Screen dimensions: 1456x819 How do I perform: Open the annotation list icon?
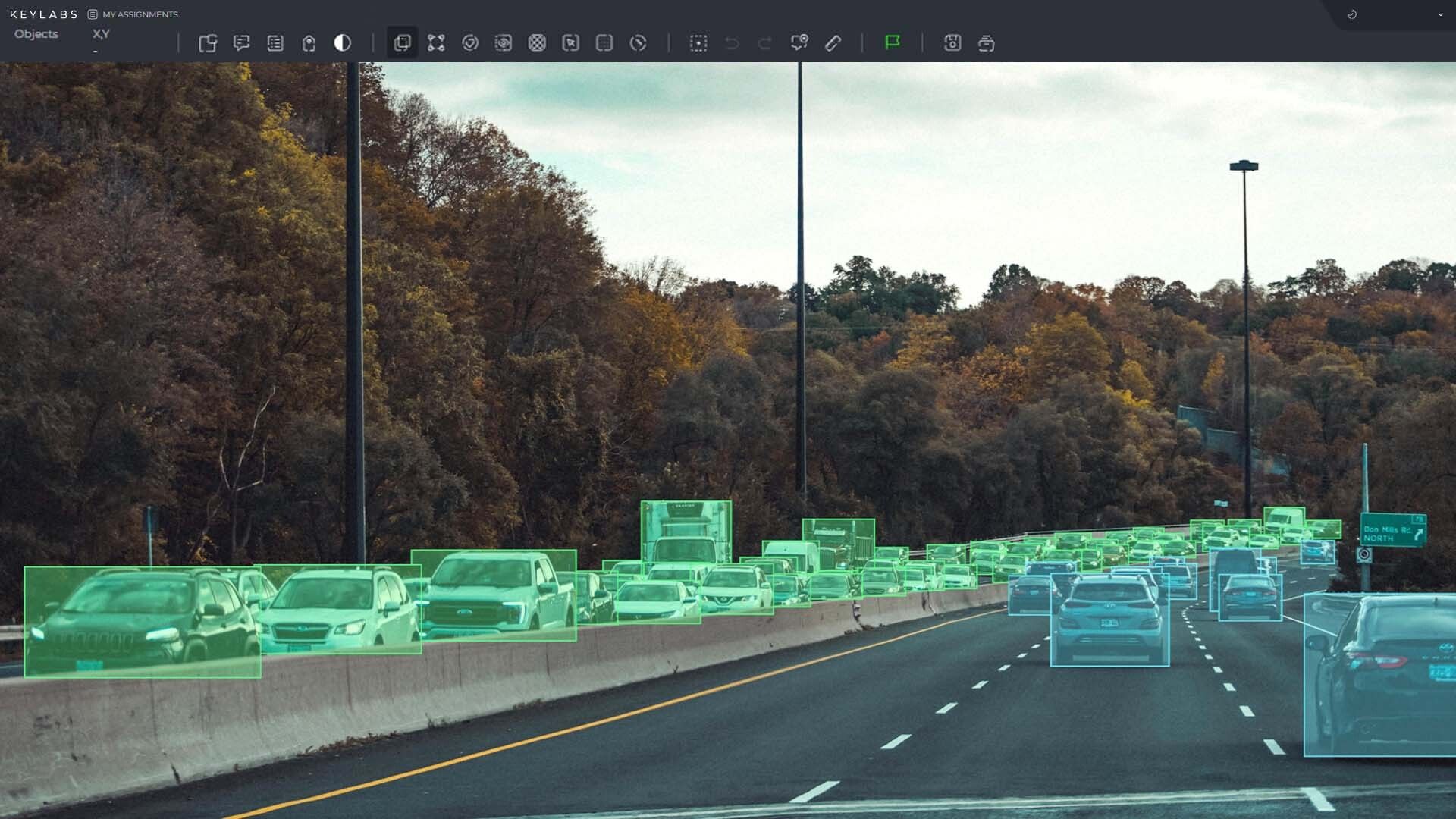(275, 44)
